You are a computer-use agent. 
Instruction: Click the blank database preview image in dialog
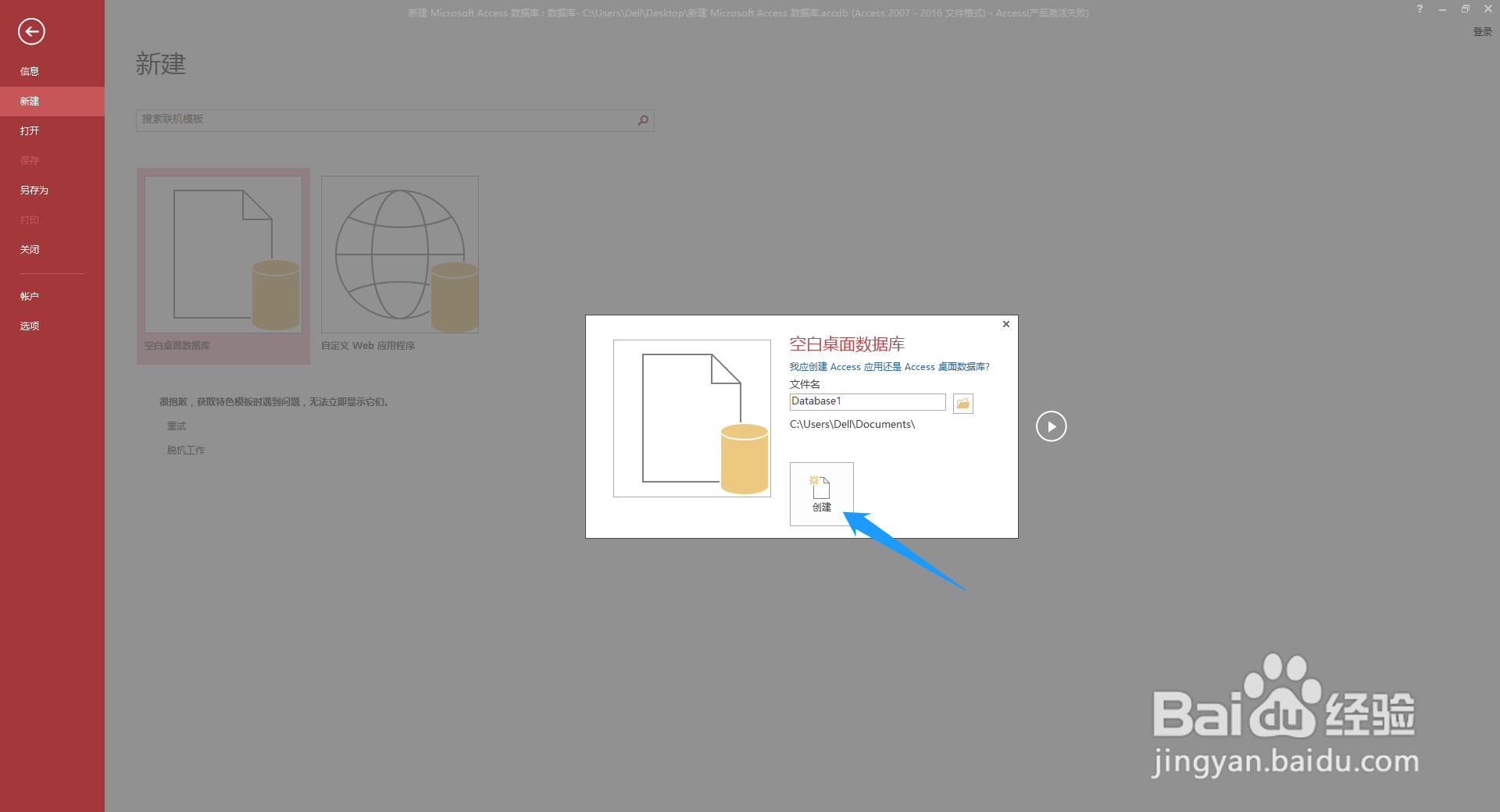[692, 418]
